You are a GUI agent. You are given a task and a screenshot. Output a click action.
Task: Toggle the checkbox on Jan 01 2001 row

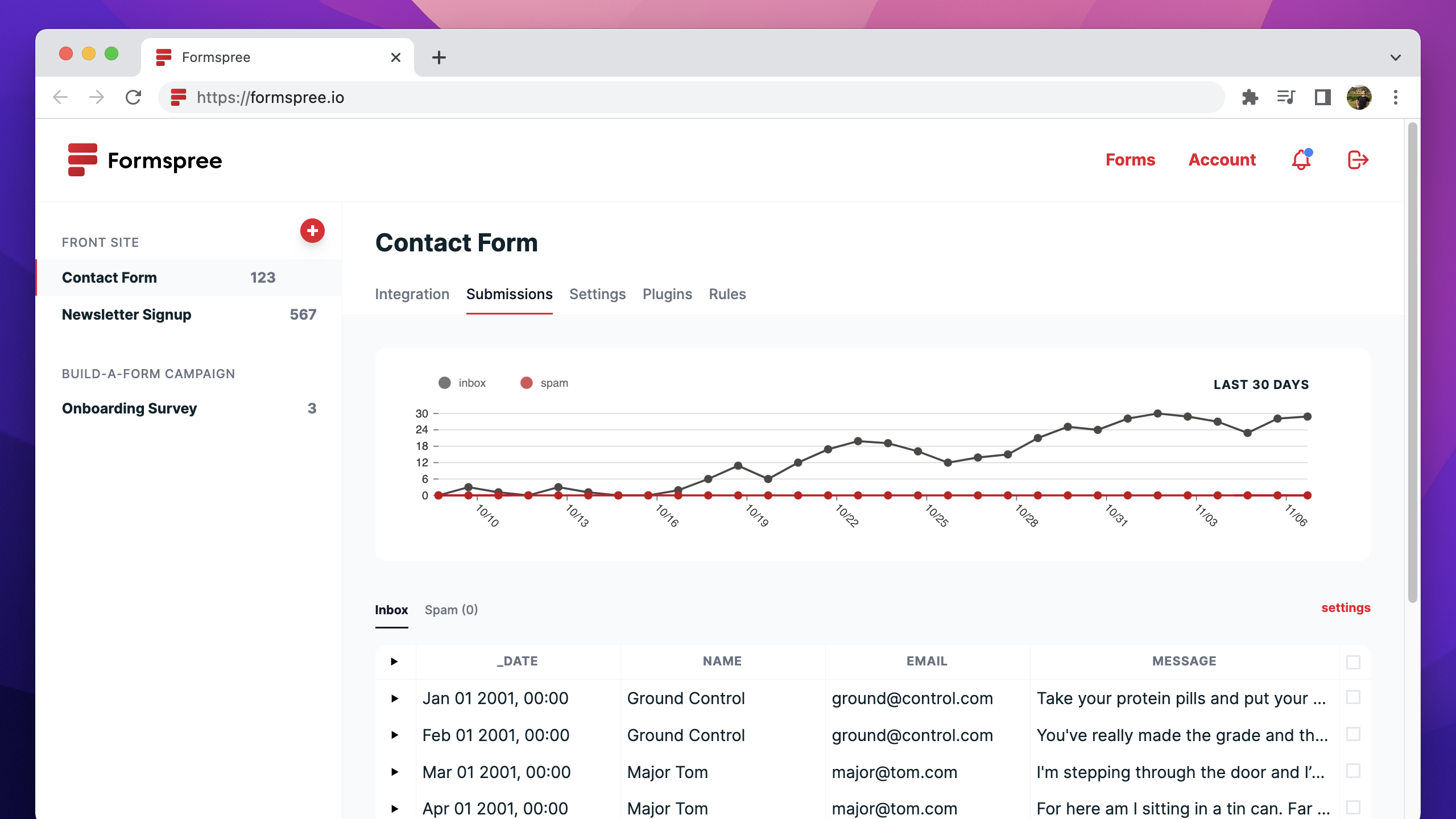tap(1353, 697)
